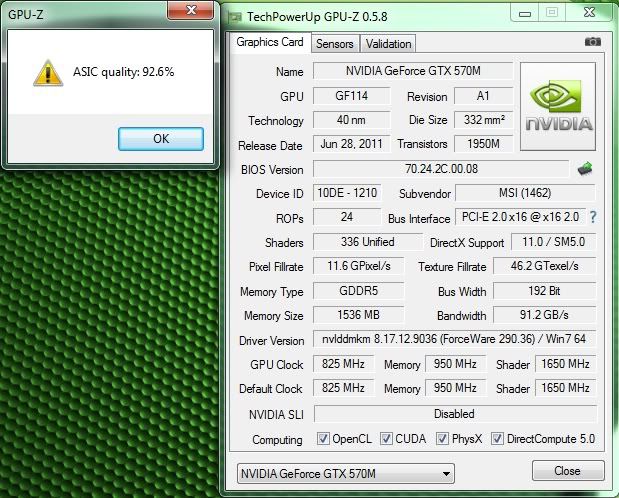Click the ASIC quality: 92.6% text

tap(124, 72)
